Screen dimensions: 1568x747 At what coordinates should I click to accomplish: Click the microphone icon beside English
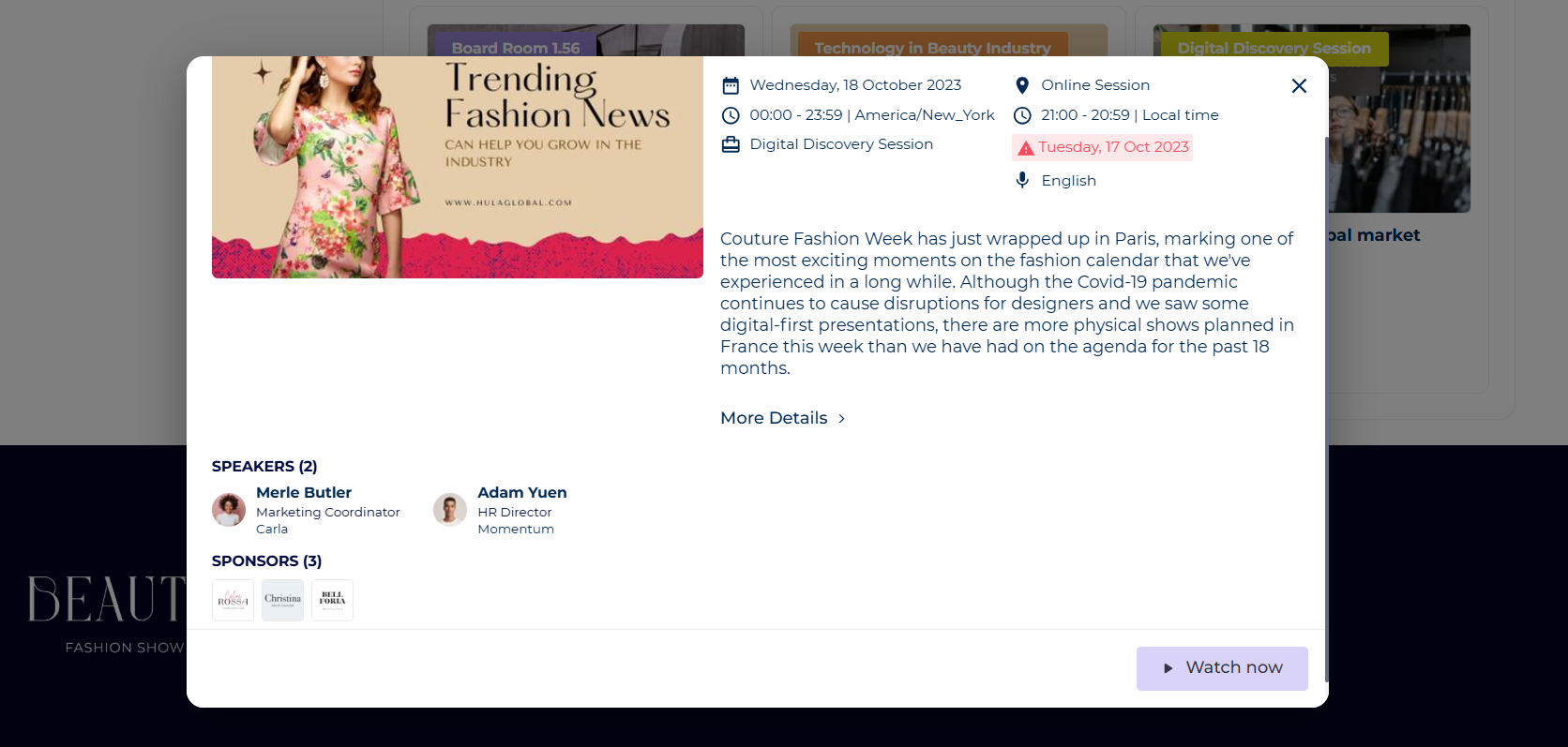[1022, 180]
